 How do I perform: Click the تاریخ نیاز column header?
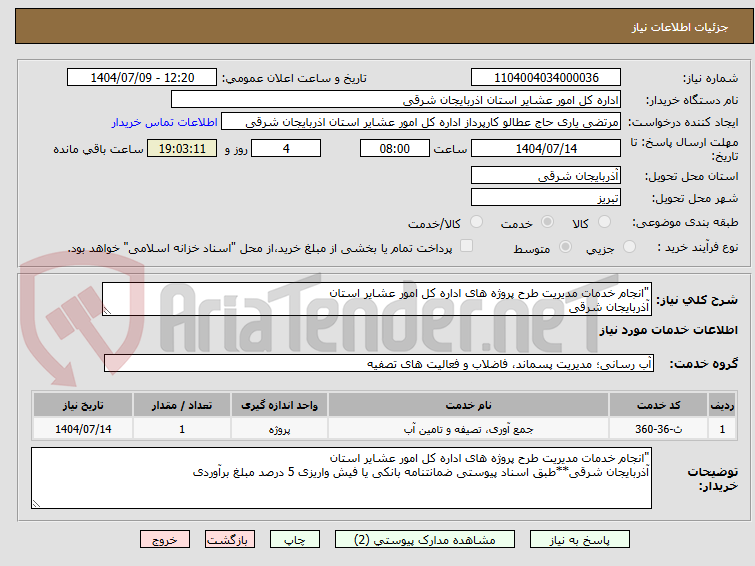click(x=83, y=405)
